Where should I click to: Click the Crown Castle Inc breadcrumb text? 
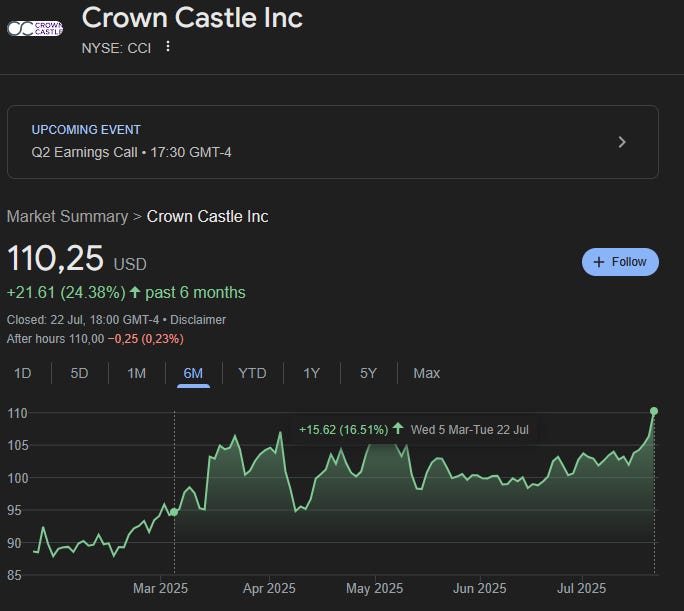[x=208, y=216]
